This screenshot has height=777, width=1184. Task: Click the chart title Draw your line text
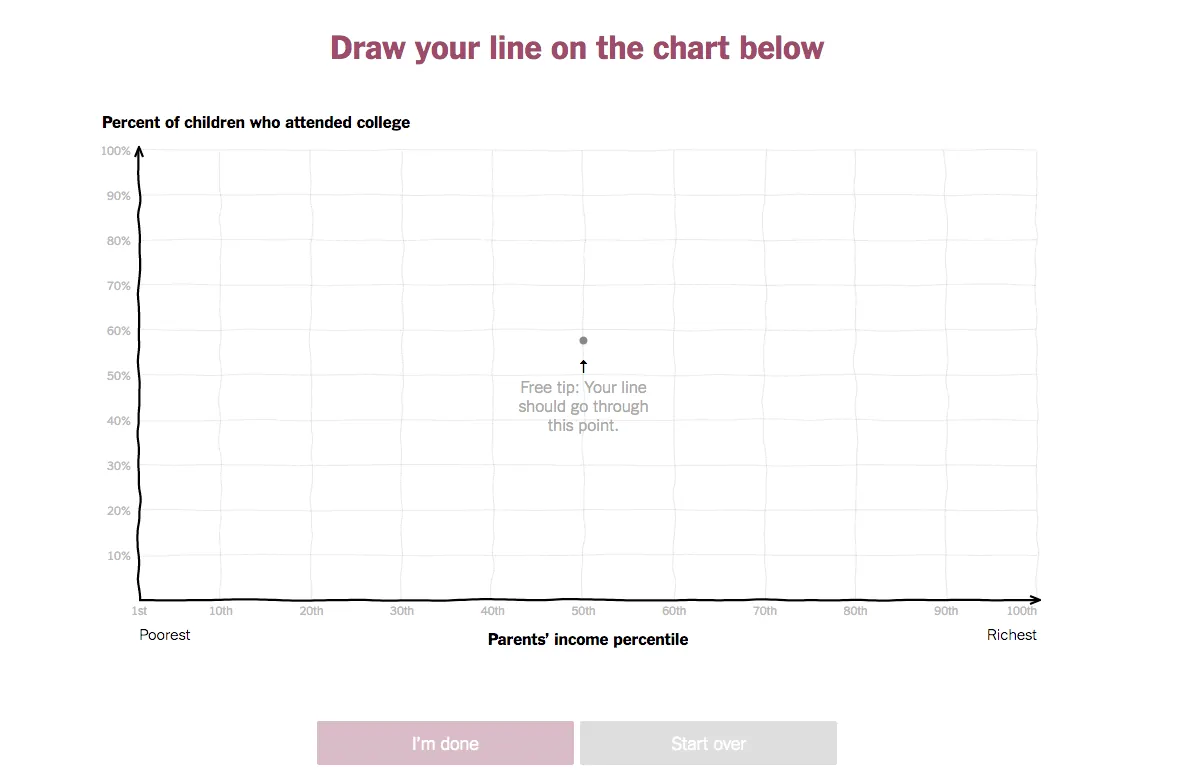[x=577, y=47]
